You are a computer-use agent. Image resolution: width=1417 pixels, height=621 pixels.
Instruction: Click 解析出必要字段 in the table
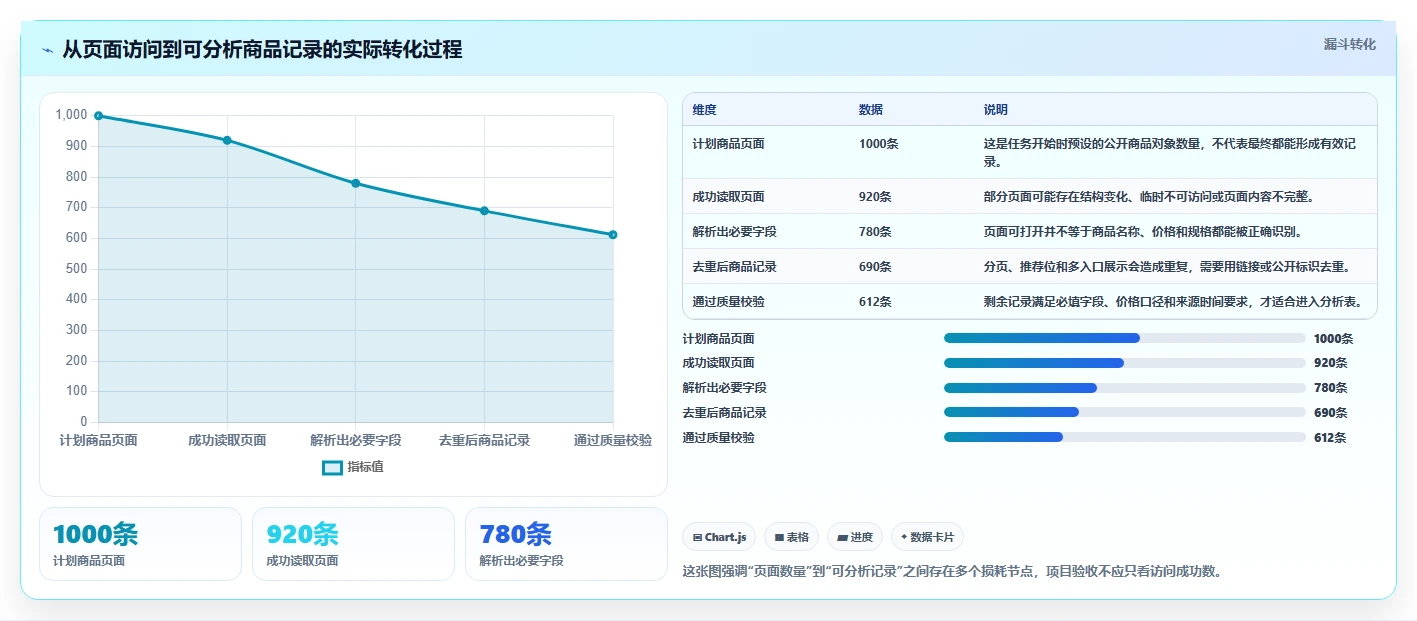pos(734,232)
